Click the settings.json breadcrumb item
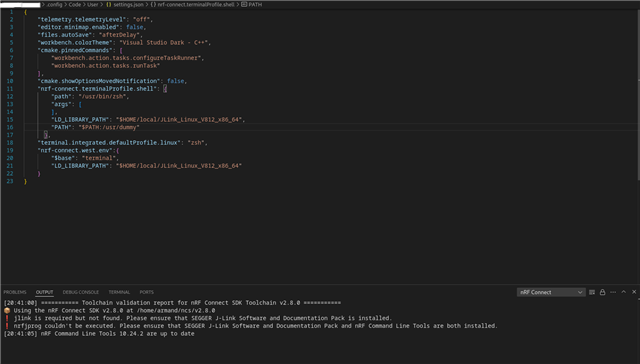Image resolution: width=640 pixels, height=364 pixels. pos(125,4)
